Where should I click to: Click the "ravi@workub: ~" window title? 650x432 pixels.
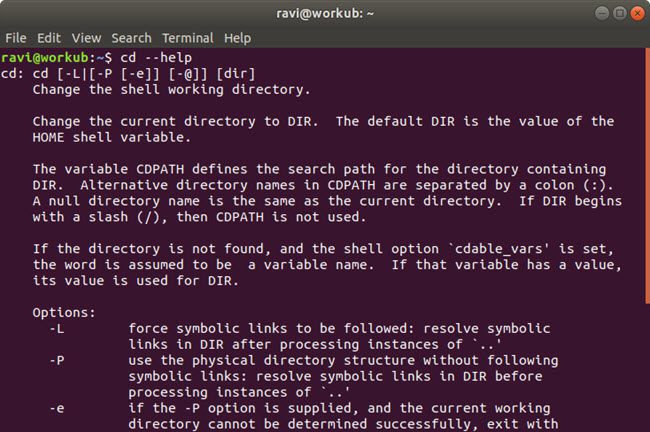click(x=324, y=13)
